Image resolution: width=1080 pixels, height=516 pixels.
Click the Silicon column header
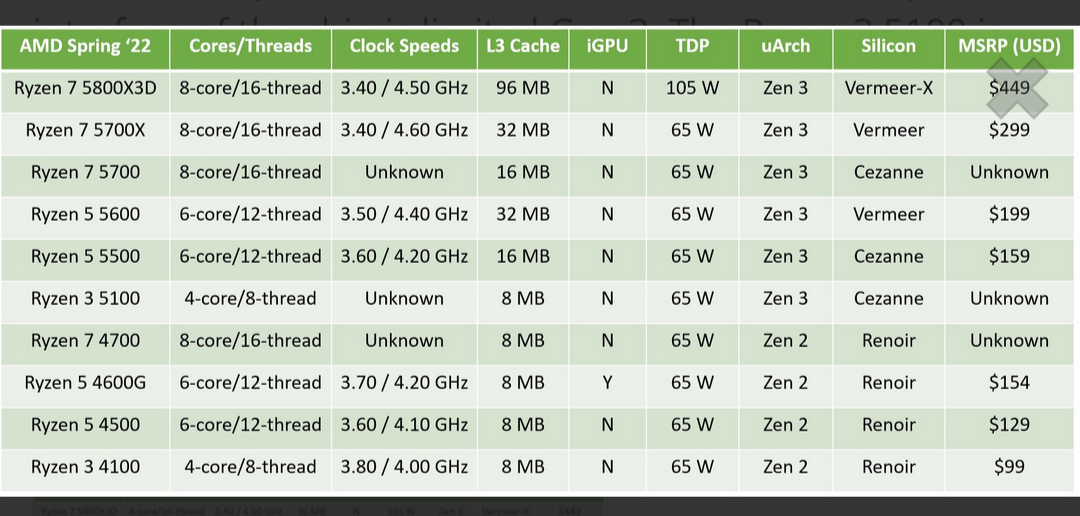888,46
